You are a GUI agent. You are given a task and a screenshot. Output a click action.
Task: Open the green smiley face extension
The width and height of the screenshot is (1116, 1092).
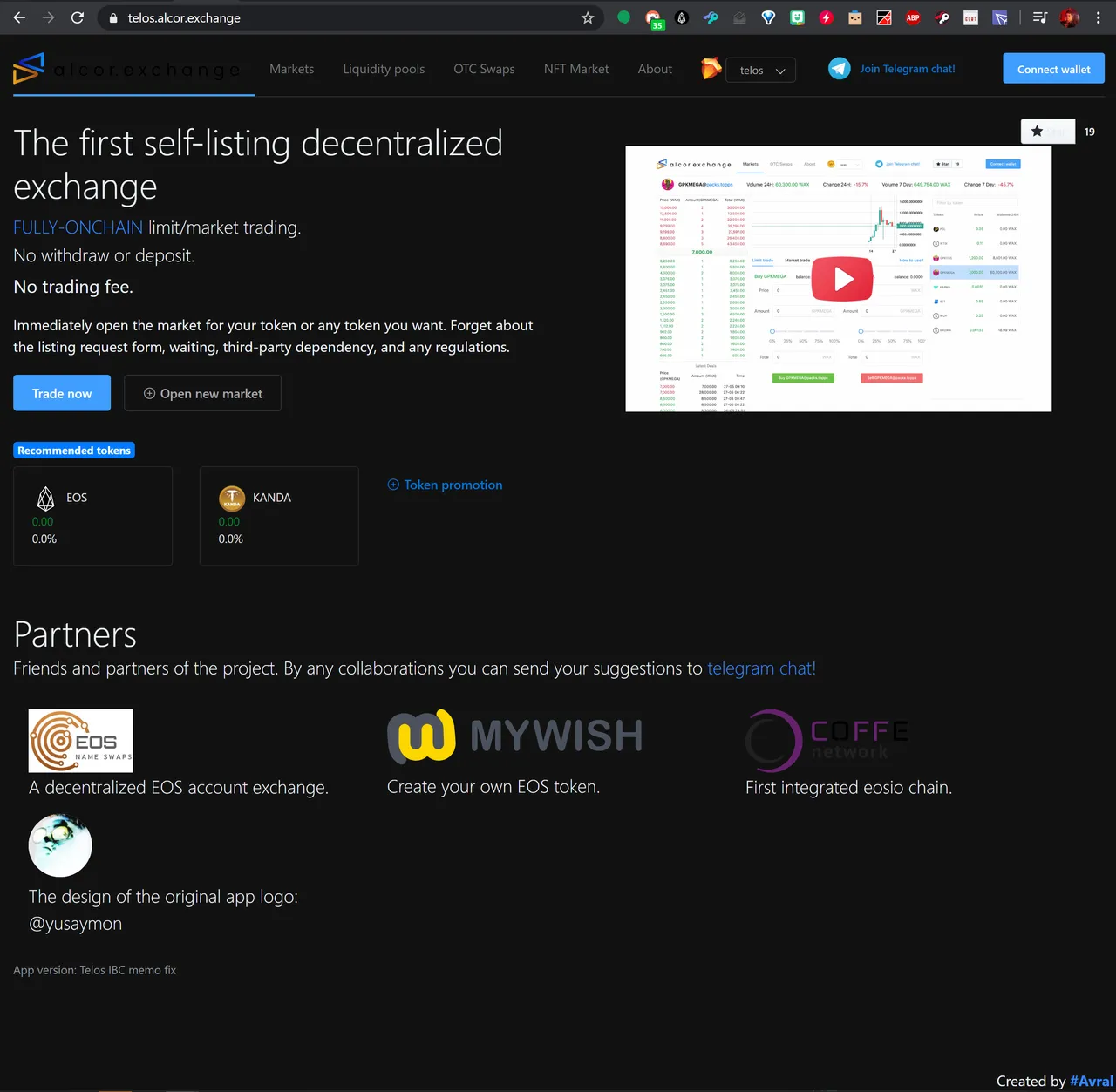pyautogui.click(x=797, y=17)
